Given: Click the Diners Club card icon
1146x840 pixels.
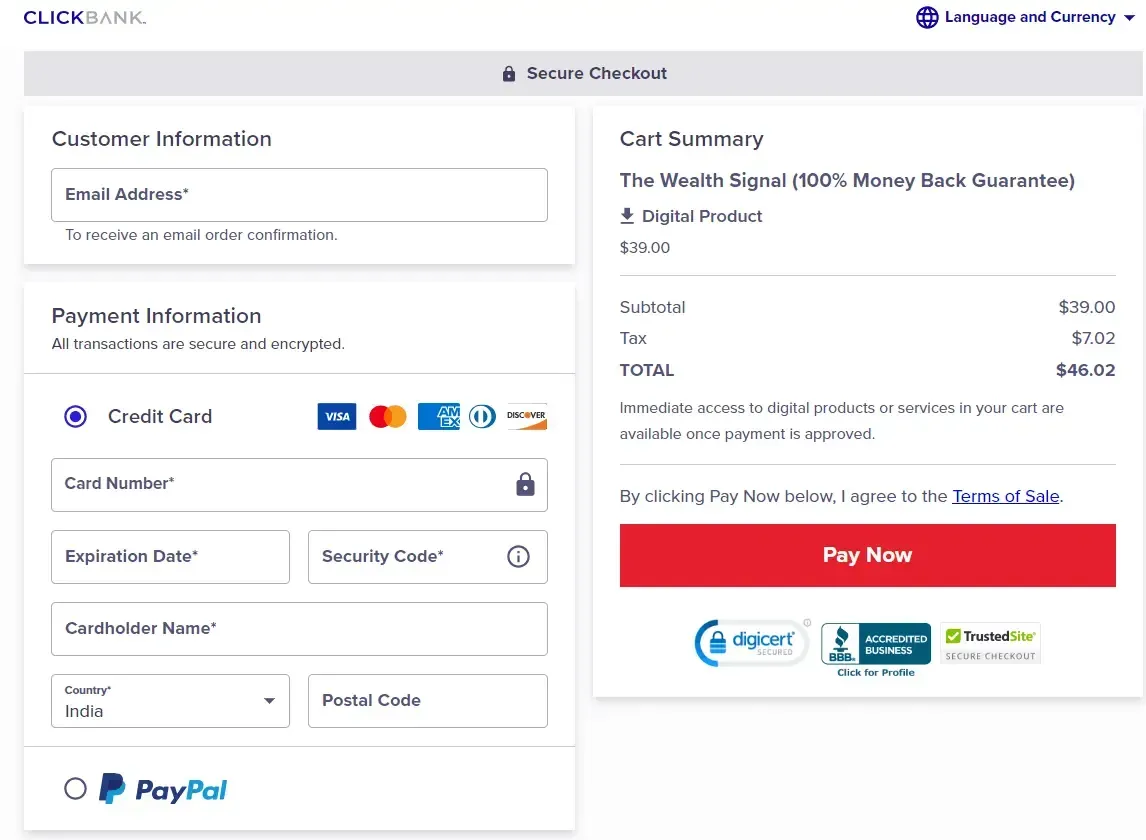Looking at the screenshot, I should (482, 416).
